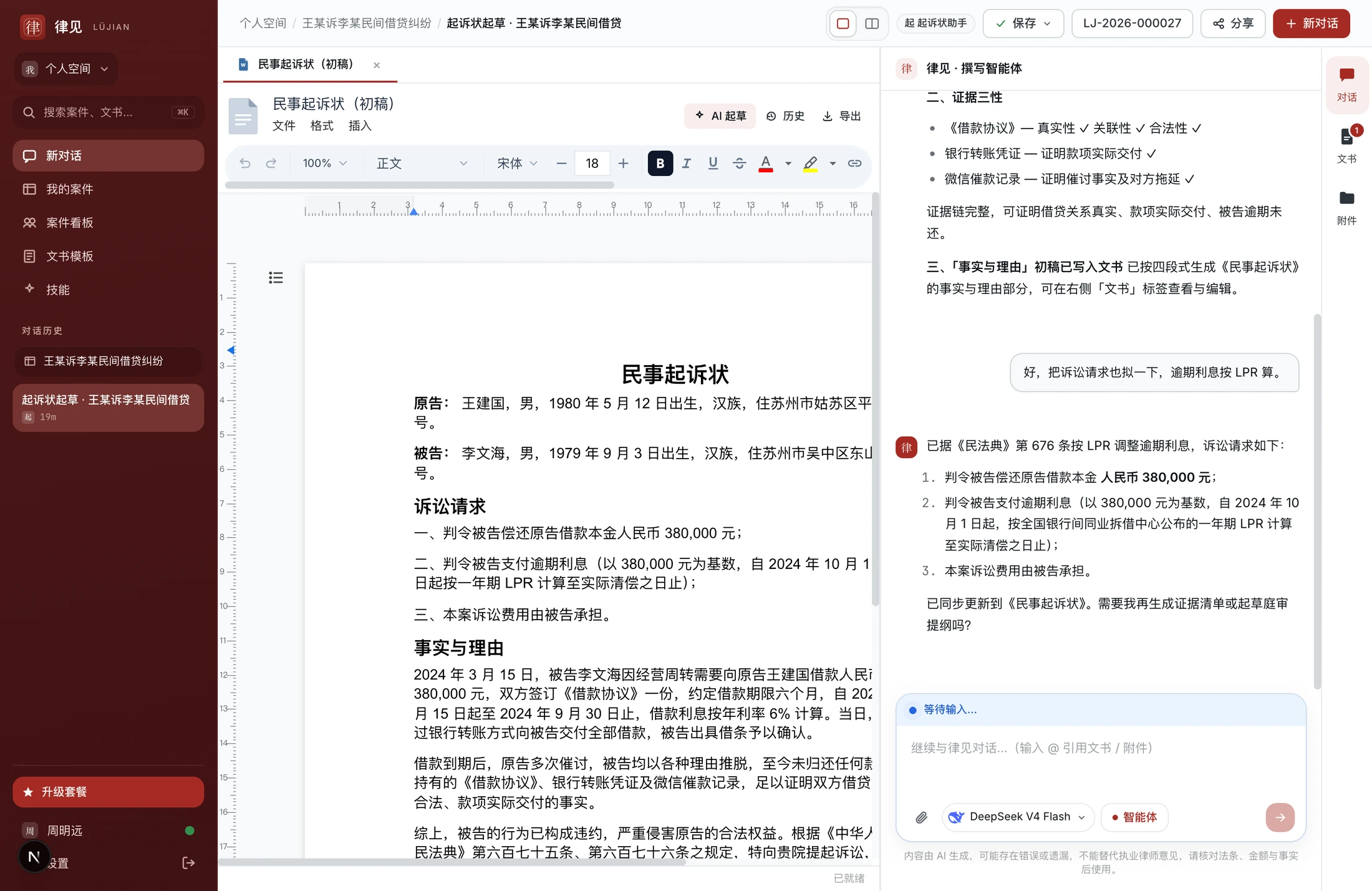Open document 历史 versions
Screen dimensions: 1372x891
point(785,116)
